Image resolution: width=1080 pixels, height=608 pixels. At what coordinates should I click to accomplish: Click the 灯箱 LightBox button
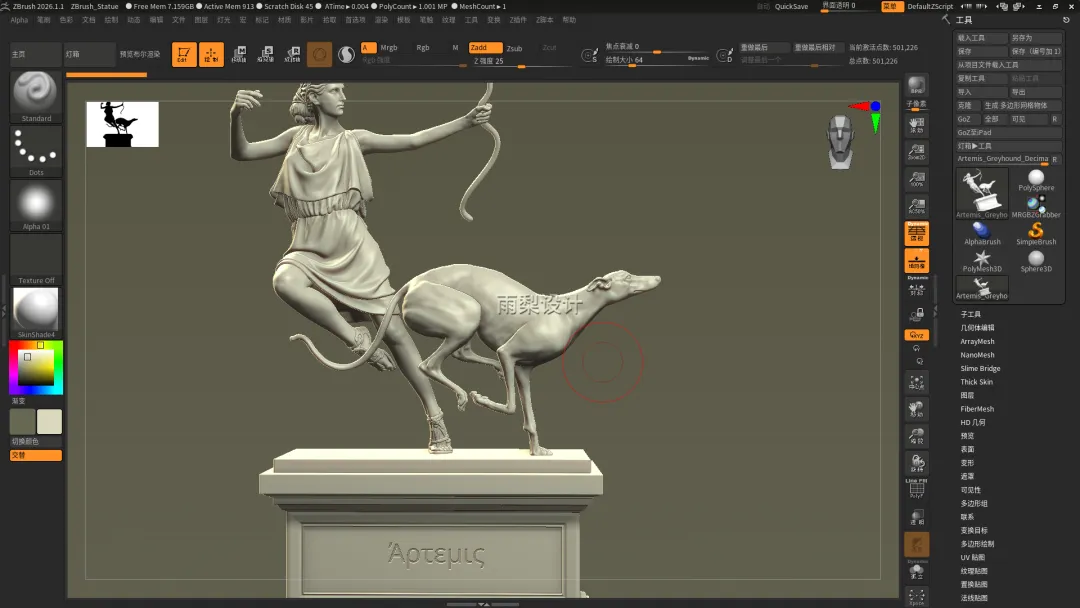90,54
